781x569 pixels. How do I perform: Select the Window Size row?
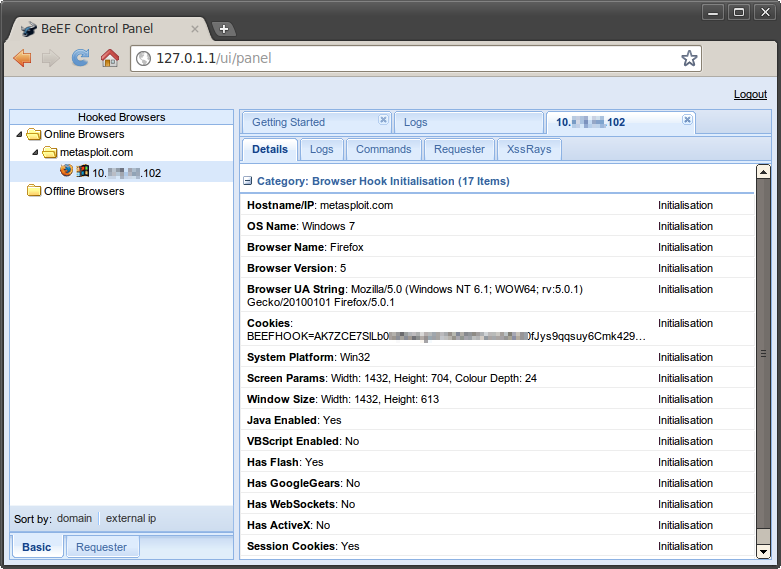click(497, 399)
